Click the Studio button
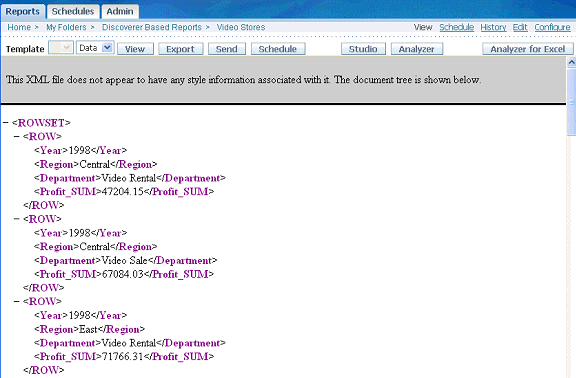 pos(363,49)
